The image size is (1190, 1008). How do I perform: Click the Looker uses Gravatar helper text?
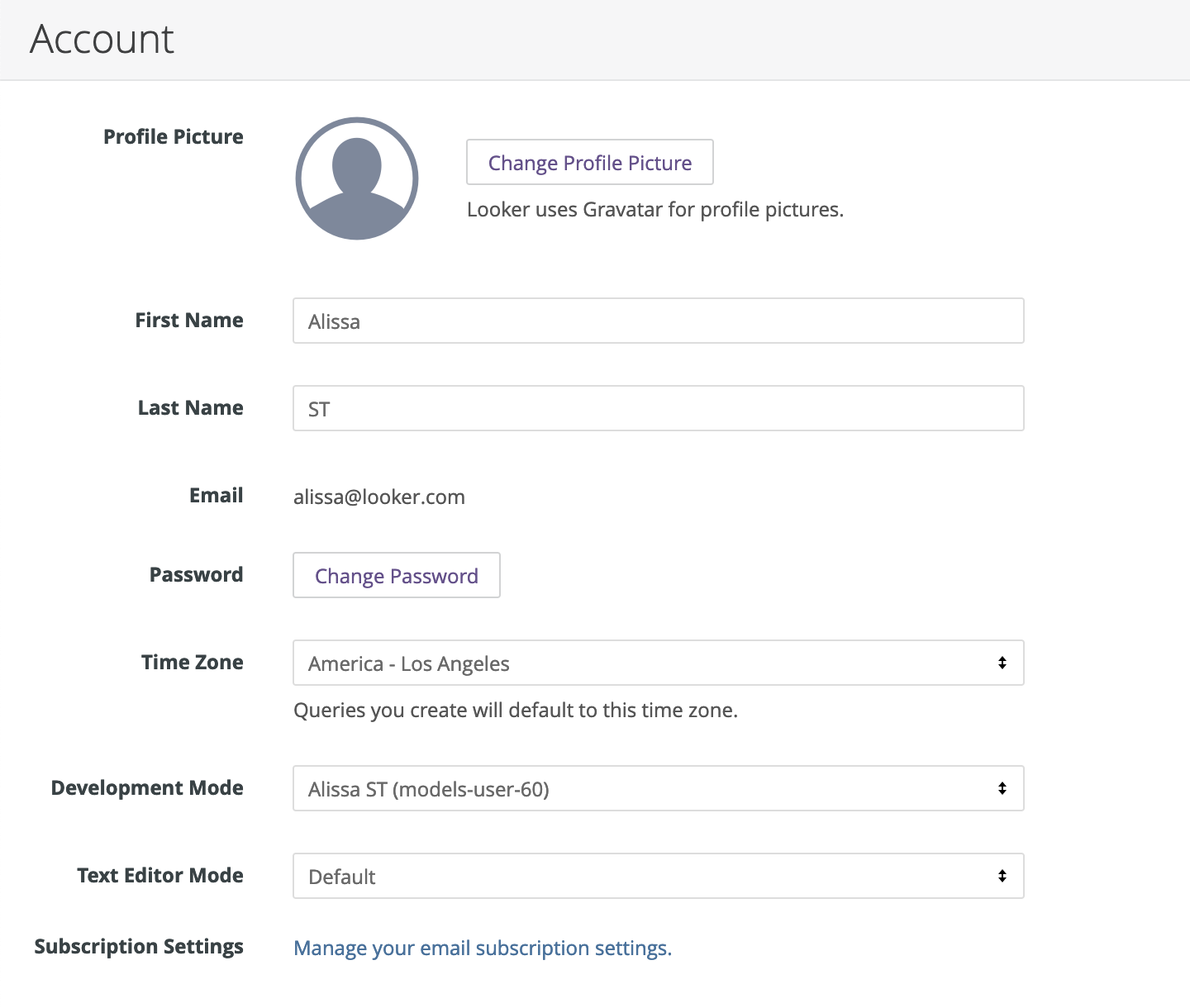(654, 210)
